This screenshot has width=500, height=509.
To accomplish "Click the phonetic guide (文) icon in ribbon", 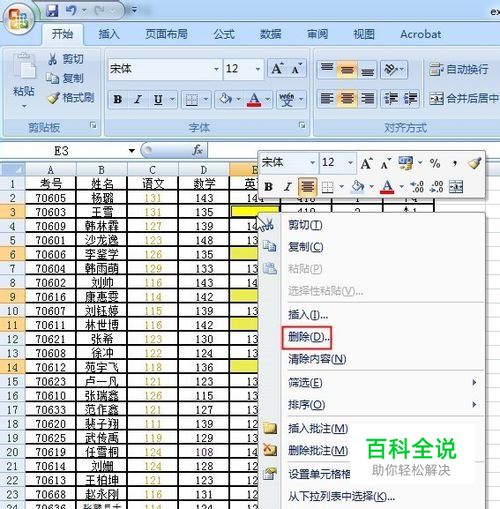I will [287, 99].
